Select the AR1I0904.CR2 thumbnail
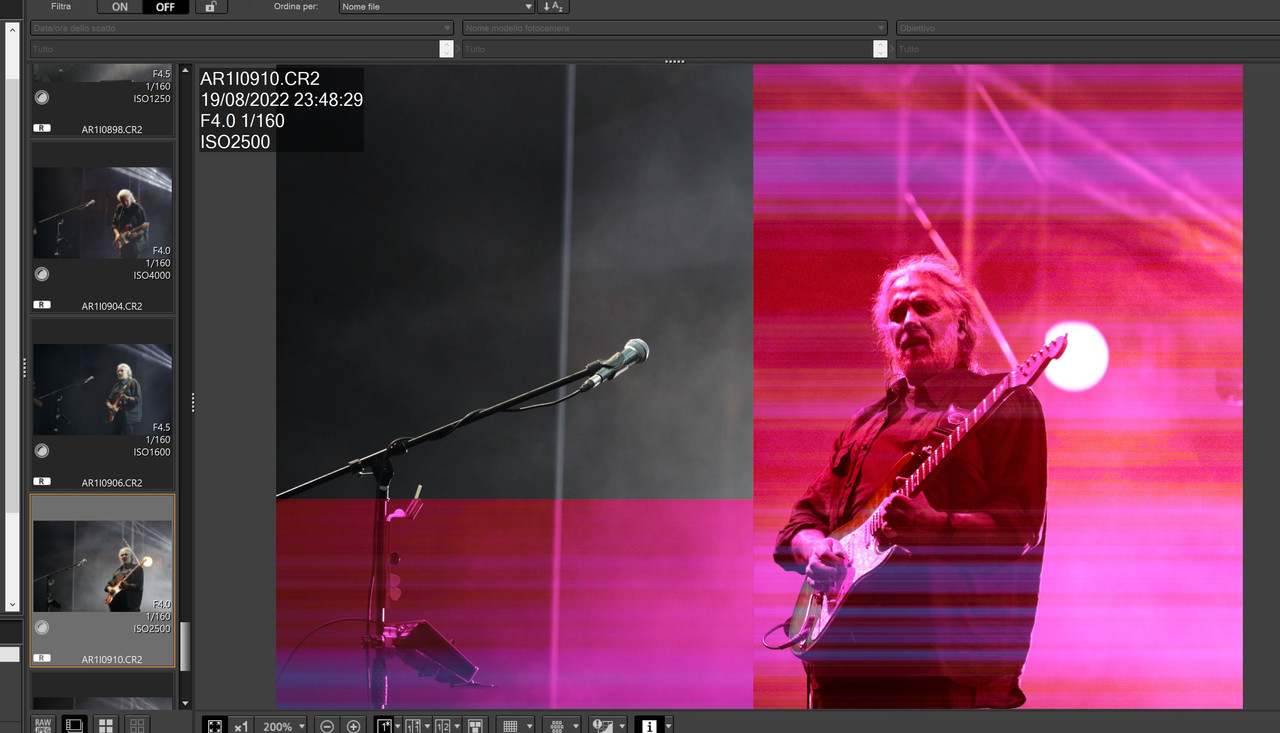1280x733 pixels. [102, 227]
